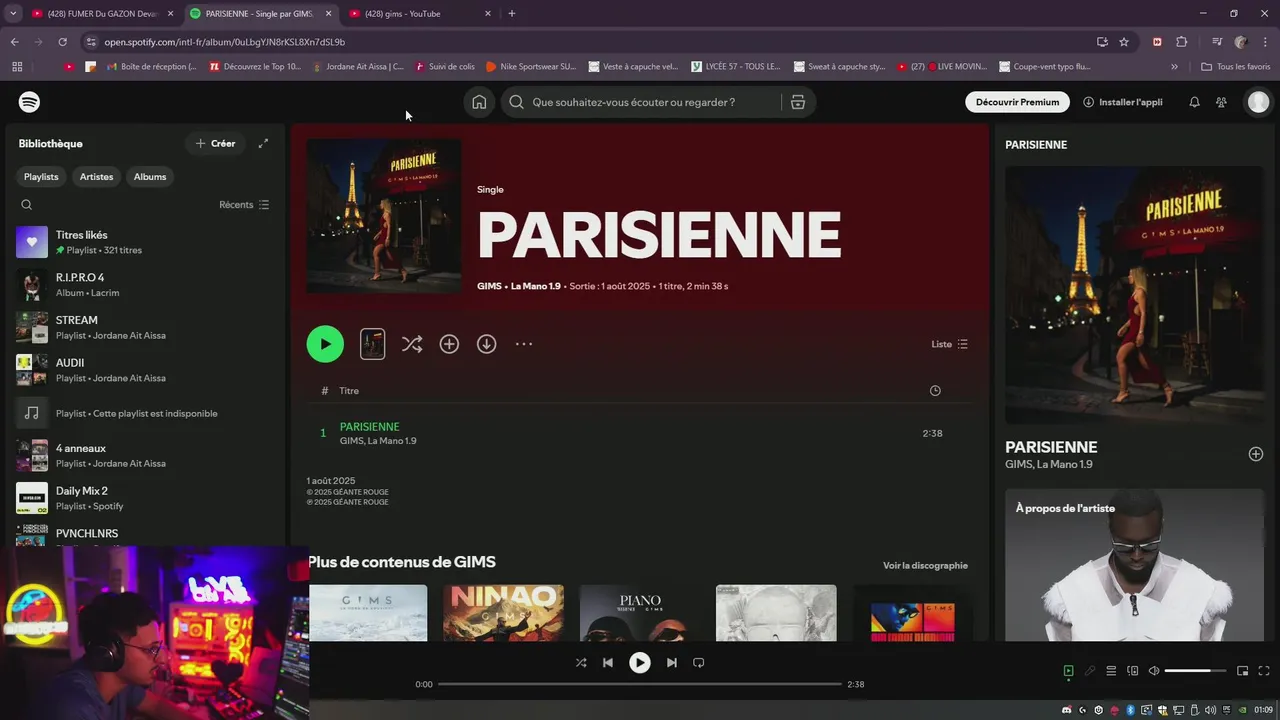Open À propos de l'artiste card
This screenshot has height=720, width=1280.
click(1134, 565)
